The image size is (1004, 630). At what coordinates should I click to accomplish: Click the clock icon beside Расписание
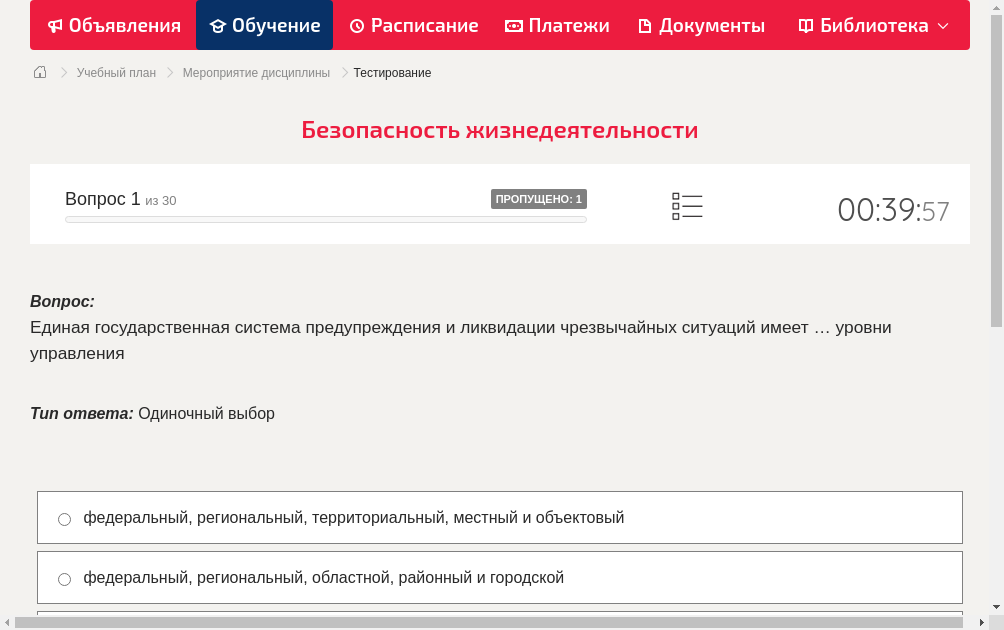pyautogui.click(x=356, y=25)
